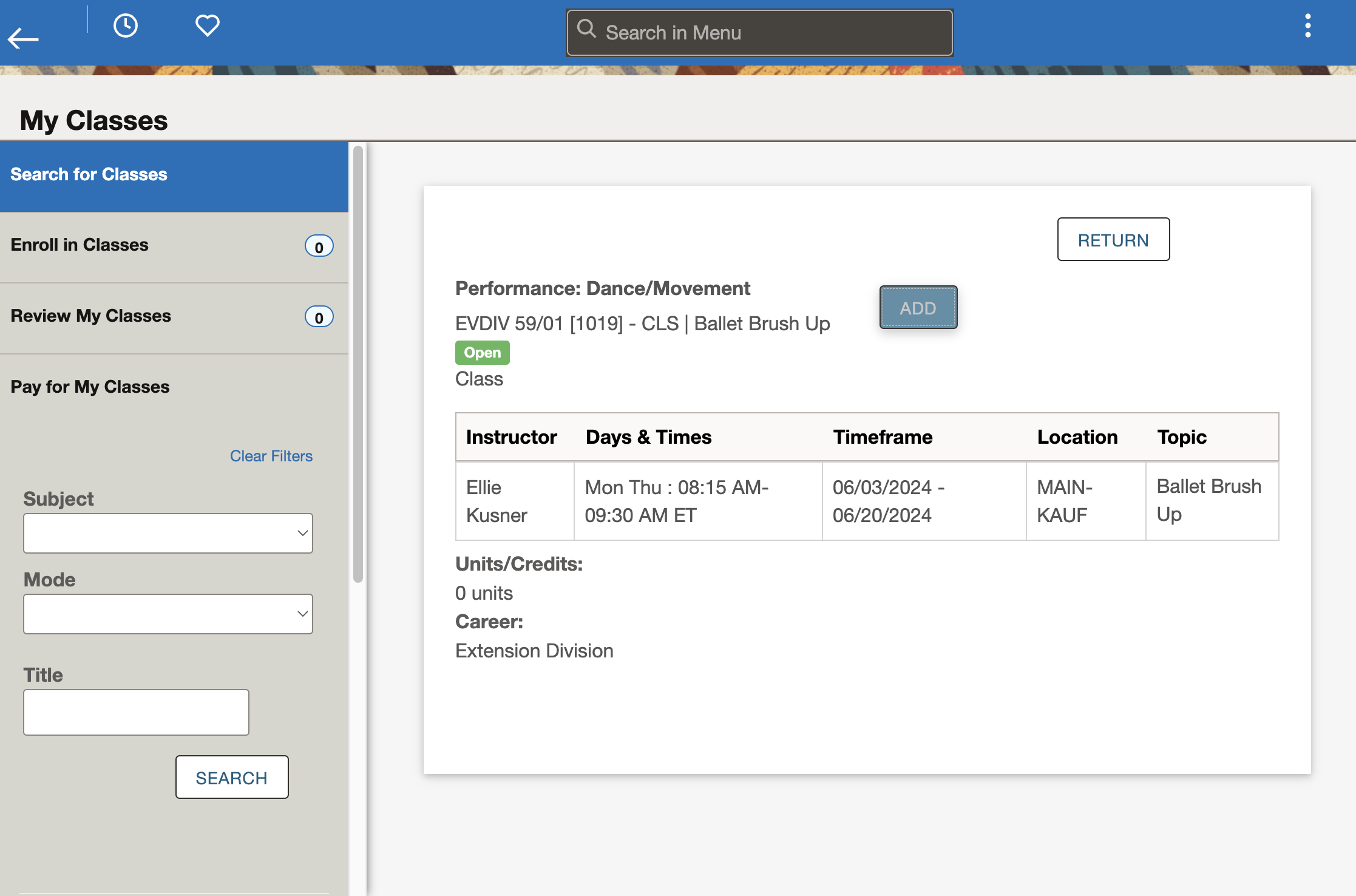Viewport: 1356px width, 896px height.
Task: Click the Days & Times column header
Action: click(x=648, y=437)
